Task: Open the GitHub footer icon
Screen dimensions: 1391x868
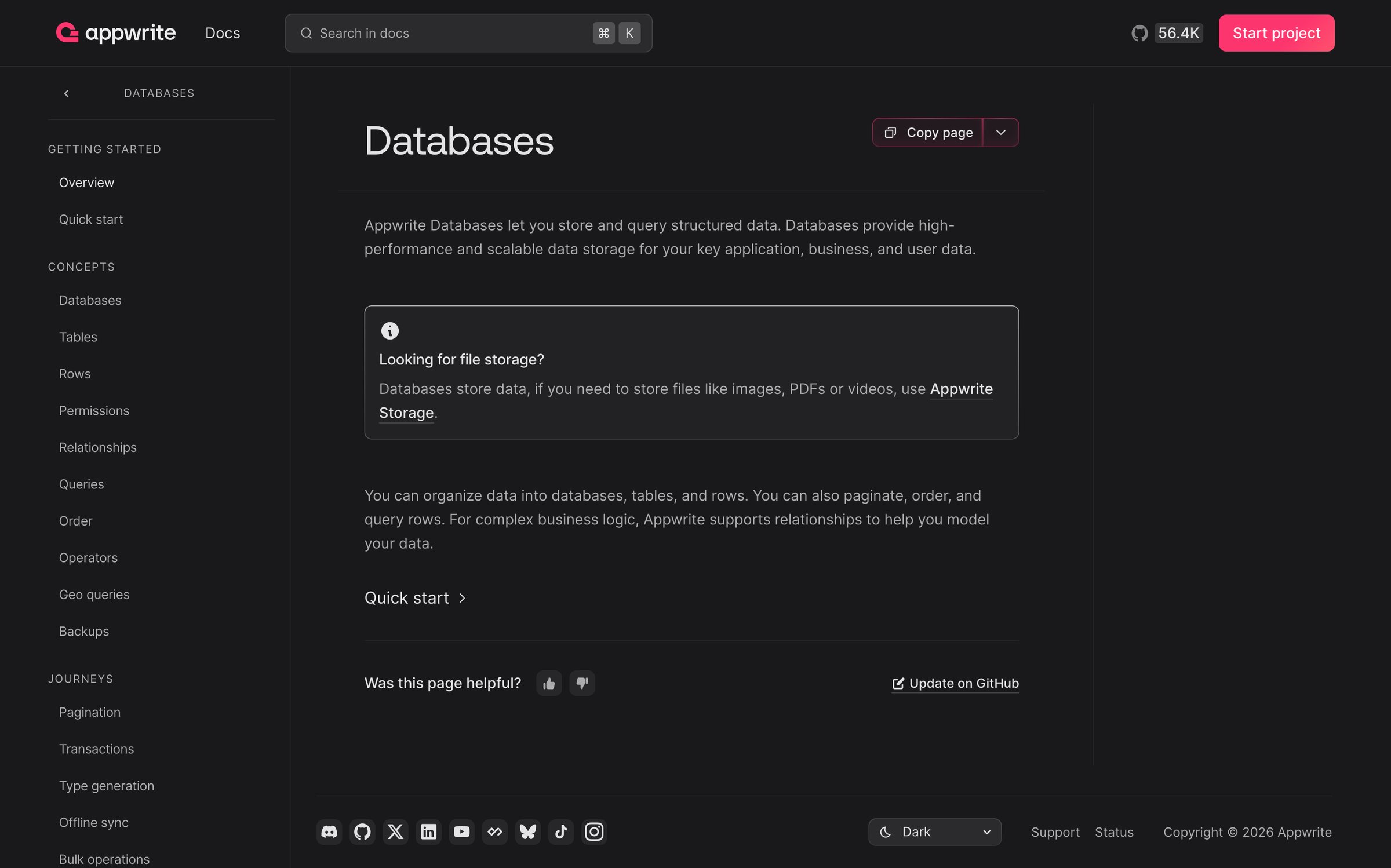Action: [362, 832]
